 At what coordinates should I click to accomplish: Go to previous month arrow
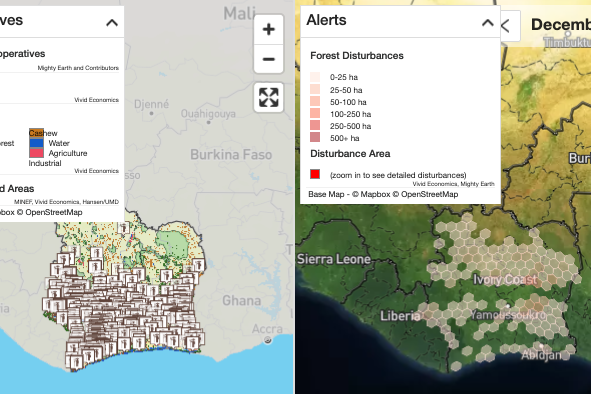(505, 26)
